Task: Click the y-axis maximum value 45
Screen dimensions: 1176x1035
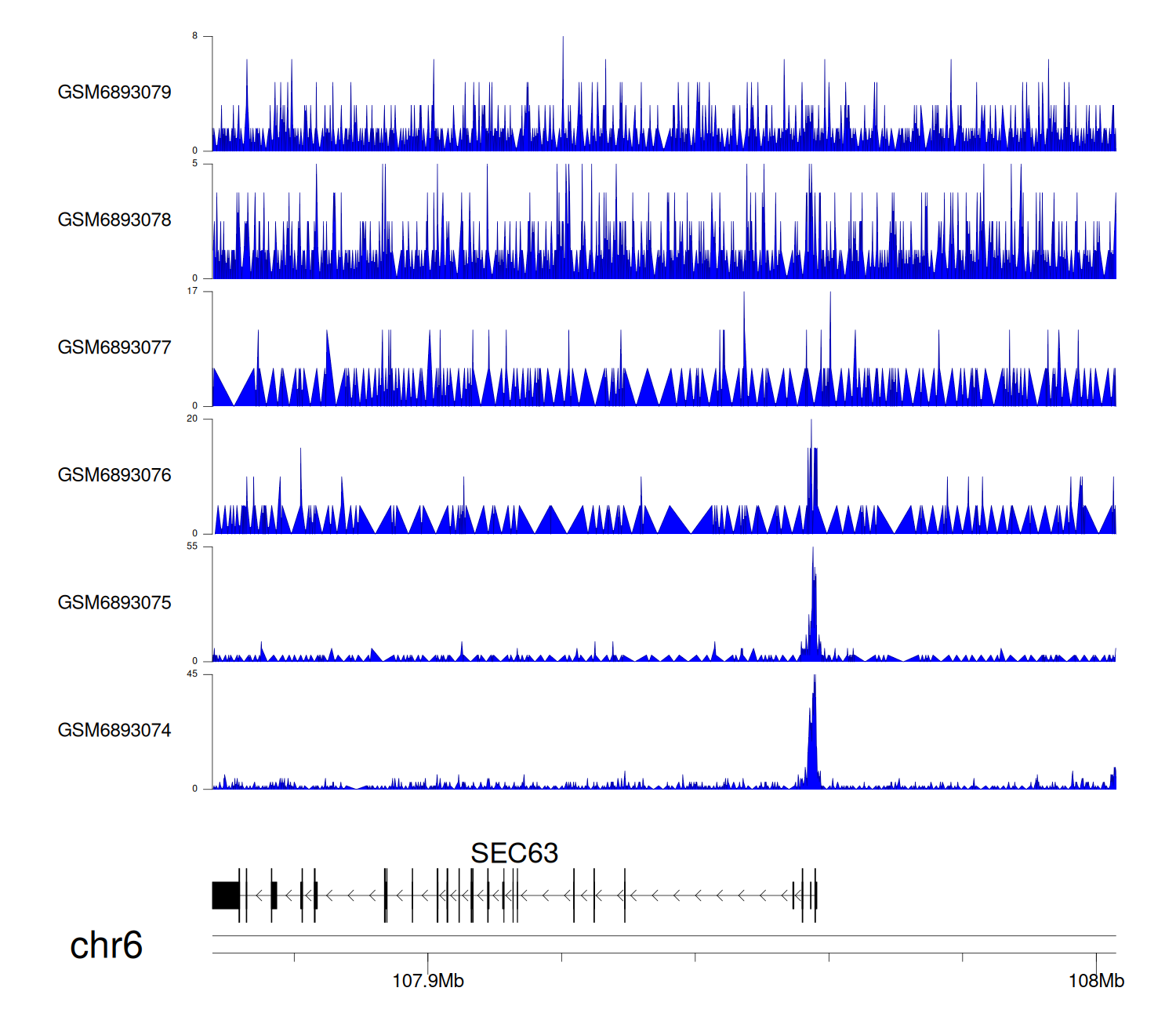Action: tap(192, 674)
